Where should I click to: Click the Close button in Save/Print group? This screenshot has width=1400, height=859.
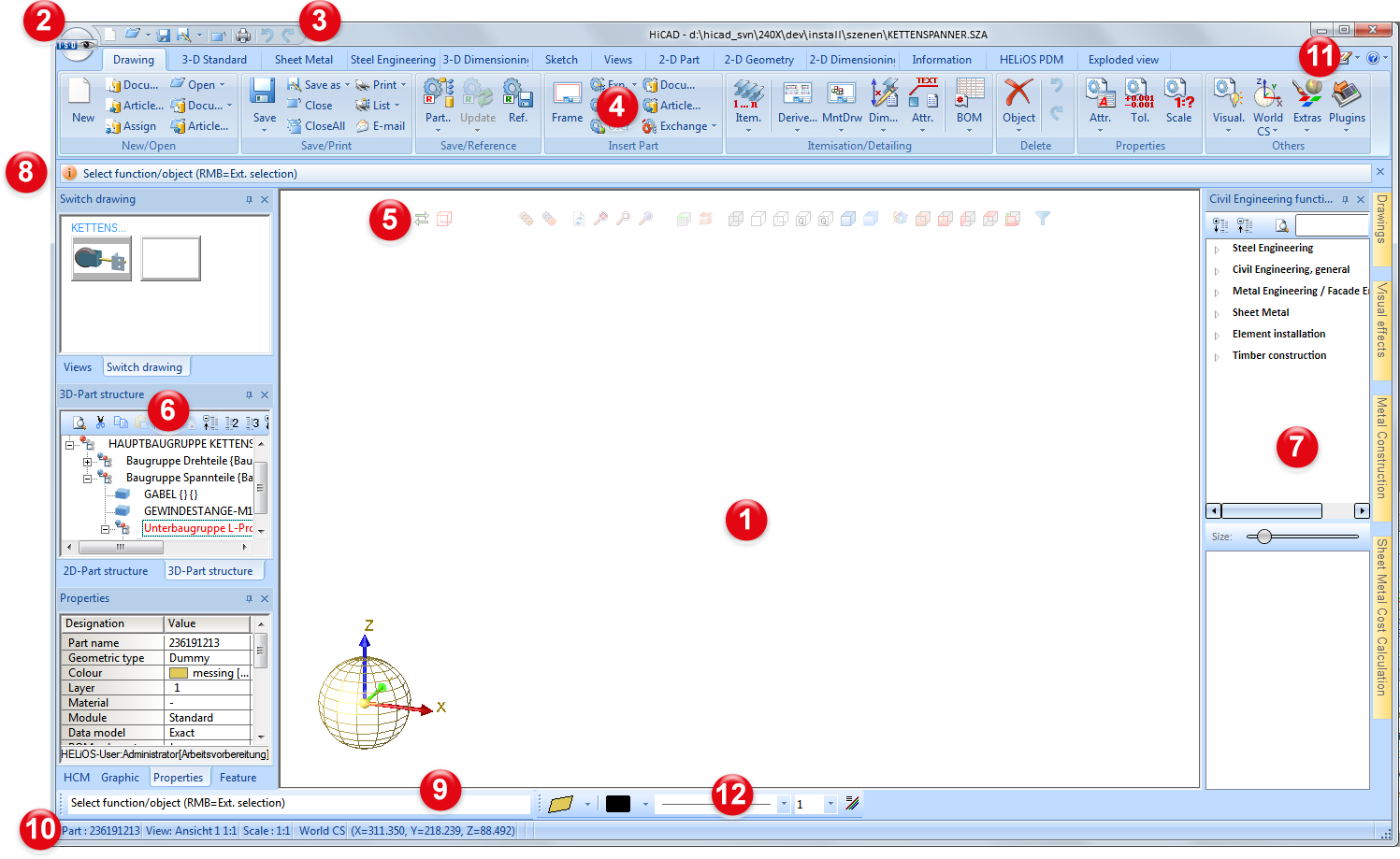310,106
